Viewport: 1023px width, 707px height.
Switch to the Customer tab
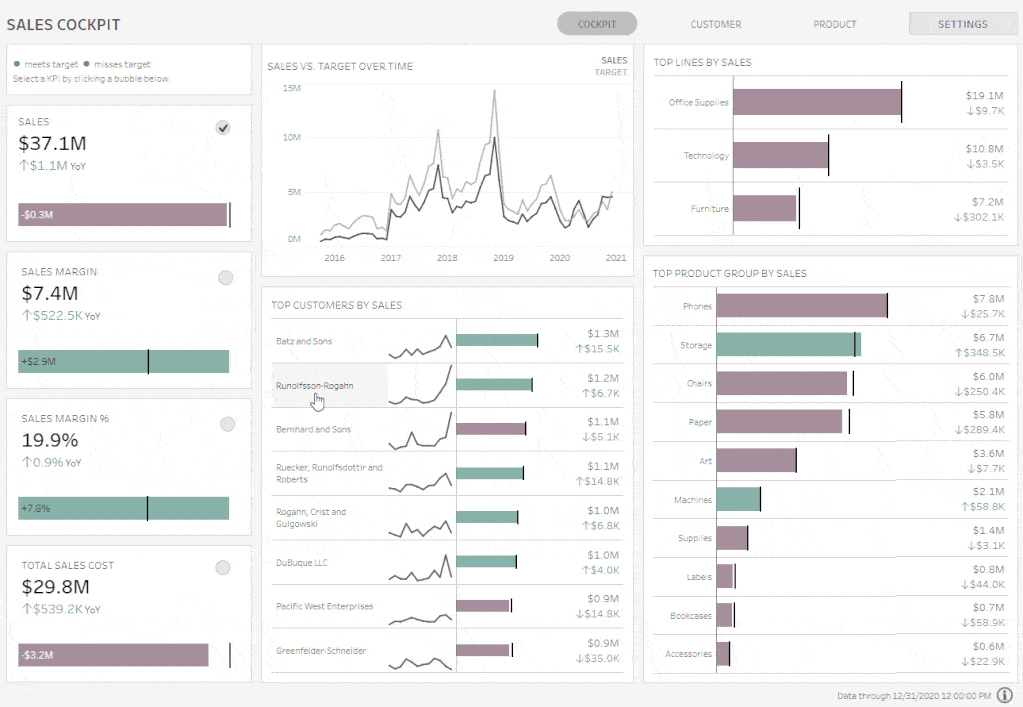click(x=715, y=24)
